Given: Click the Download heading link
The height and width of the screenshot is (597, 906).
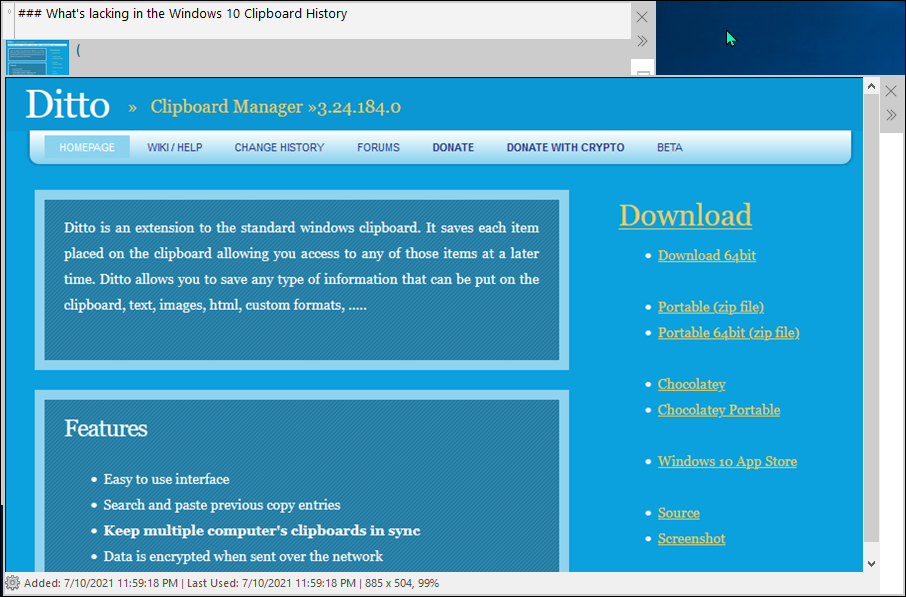Looking at the screenshot, I should [685, 215].
